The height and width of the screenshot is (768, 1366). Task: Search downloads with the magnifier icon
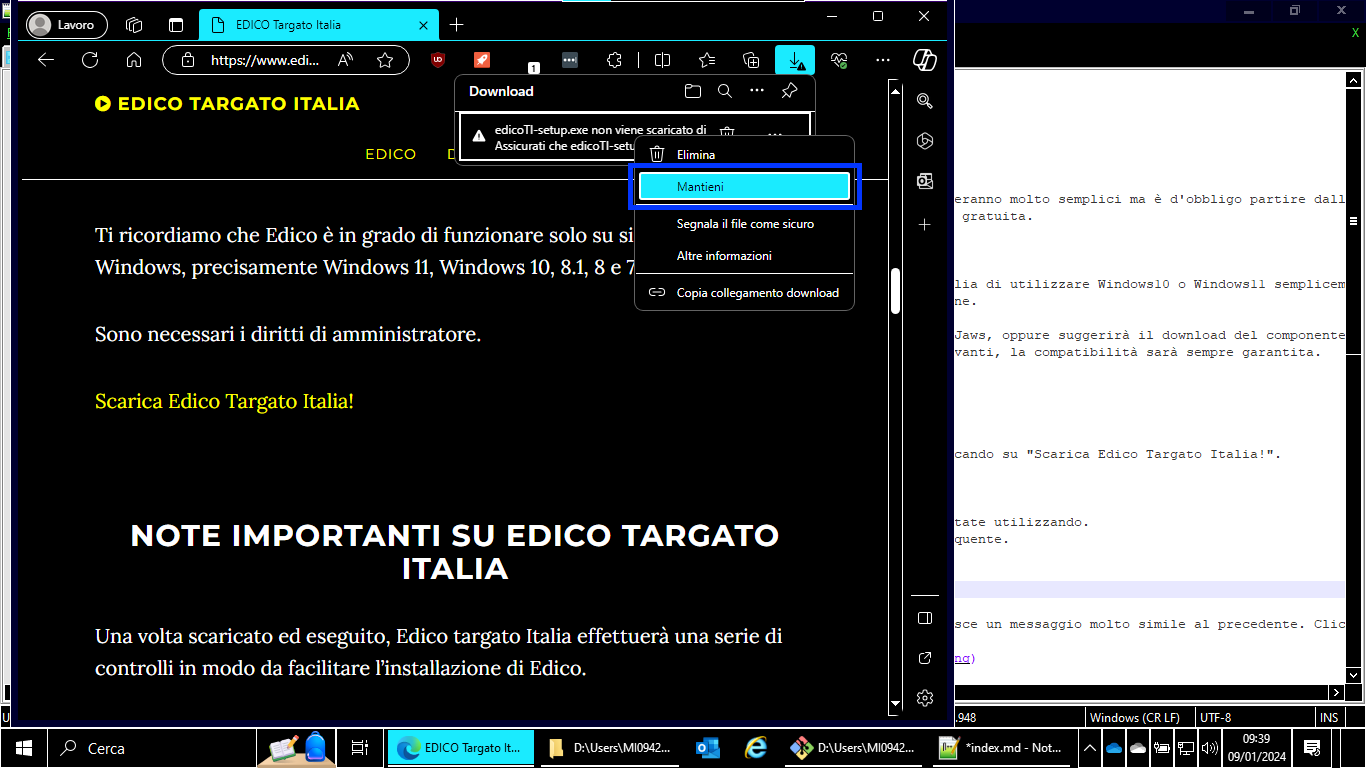pos(725,91)
